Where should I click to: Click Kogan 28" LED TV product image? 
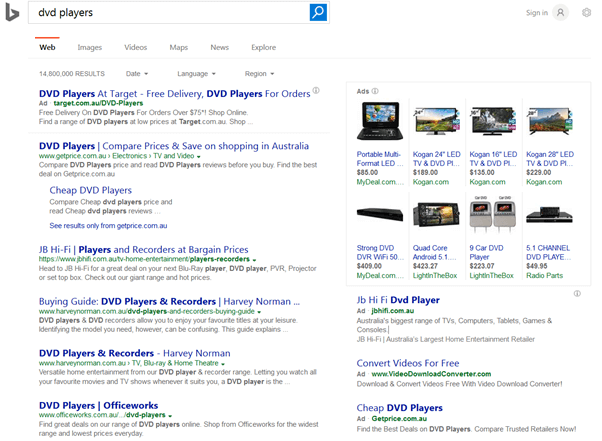(549, 121)
